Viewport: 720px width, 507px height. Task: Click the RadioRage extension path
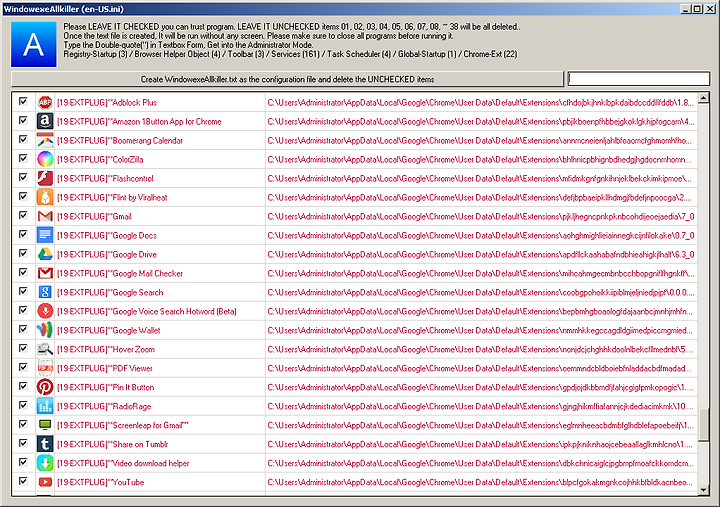pos(481,406)
